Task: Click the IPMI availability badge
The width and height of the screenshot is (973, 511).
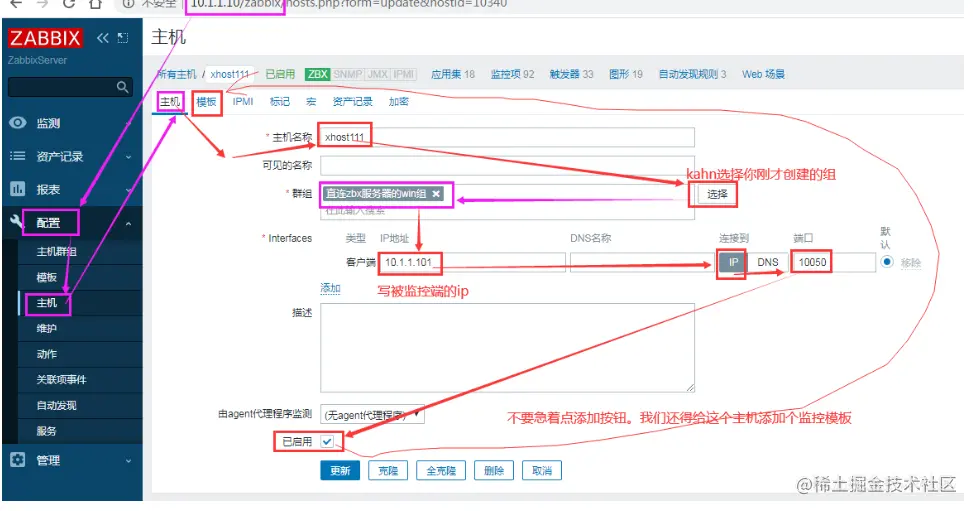Action: click(404, 74)
